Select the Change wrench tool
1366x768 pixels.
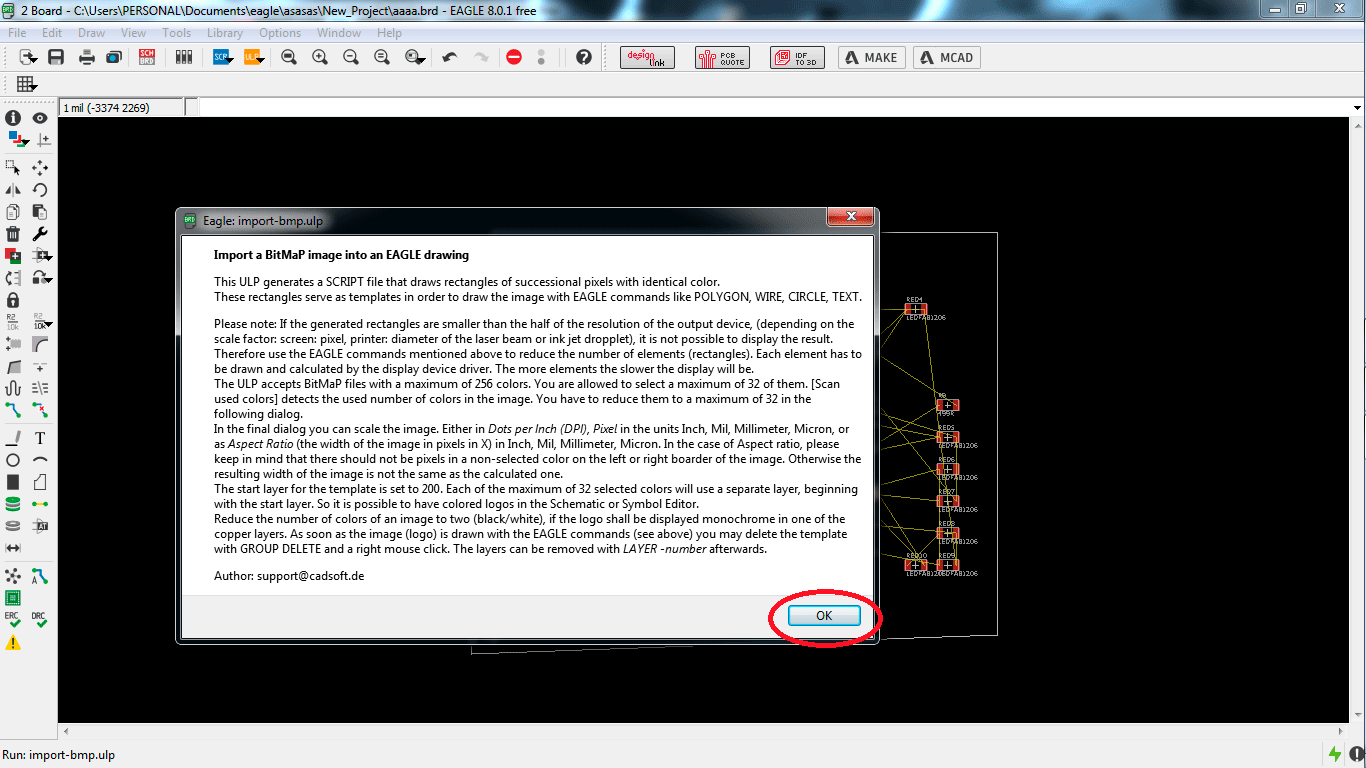40,233
